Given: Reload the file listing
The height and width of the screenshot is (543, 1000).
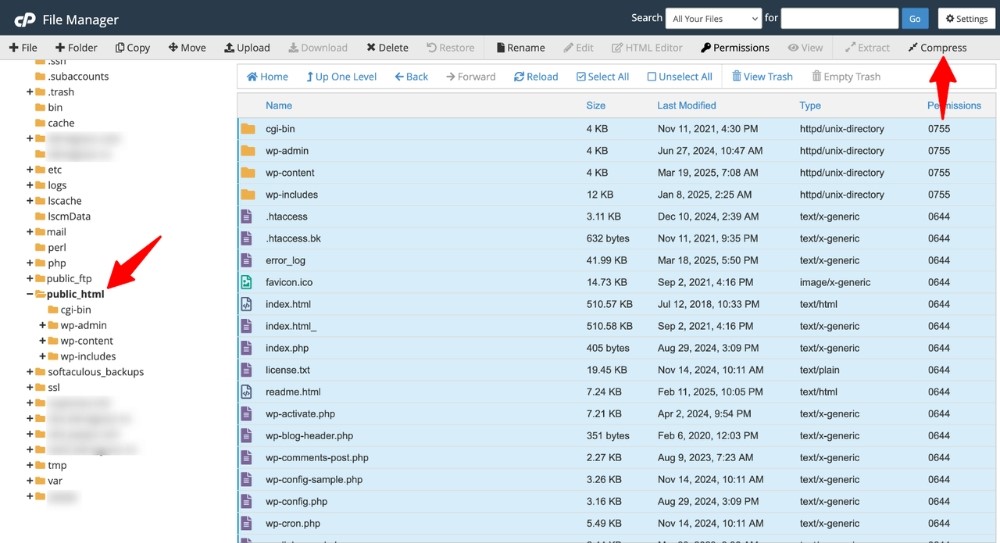Looking at the screenshot, I should (x=536, y=77).
